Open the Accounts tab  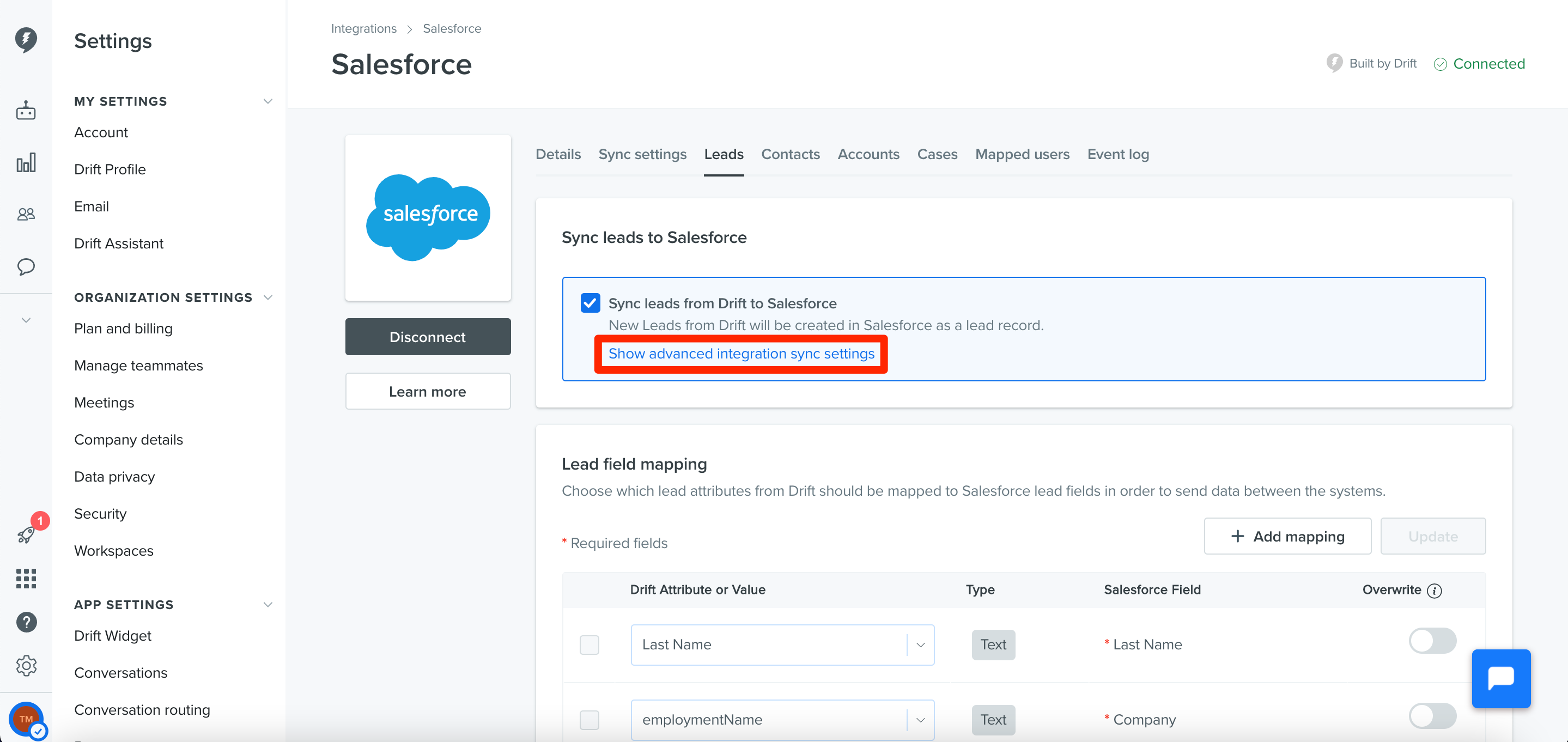[x=868, y=155]
